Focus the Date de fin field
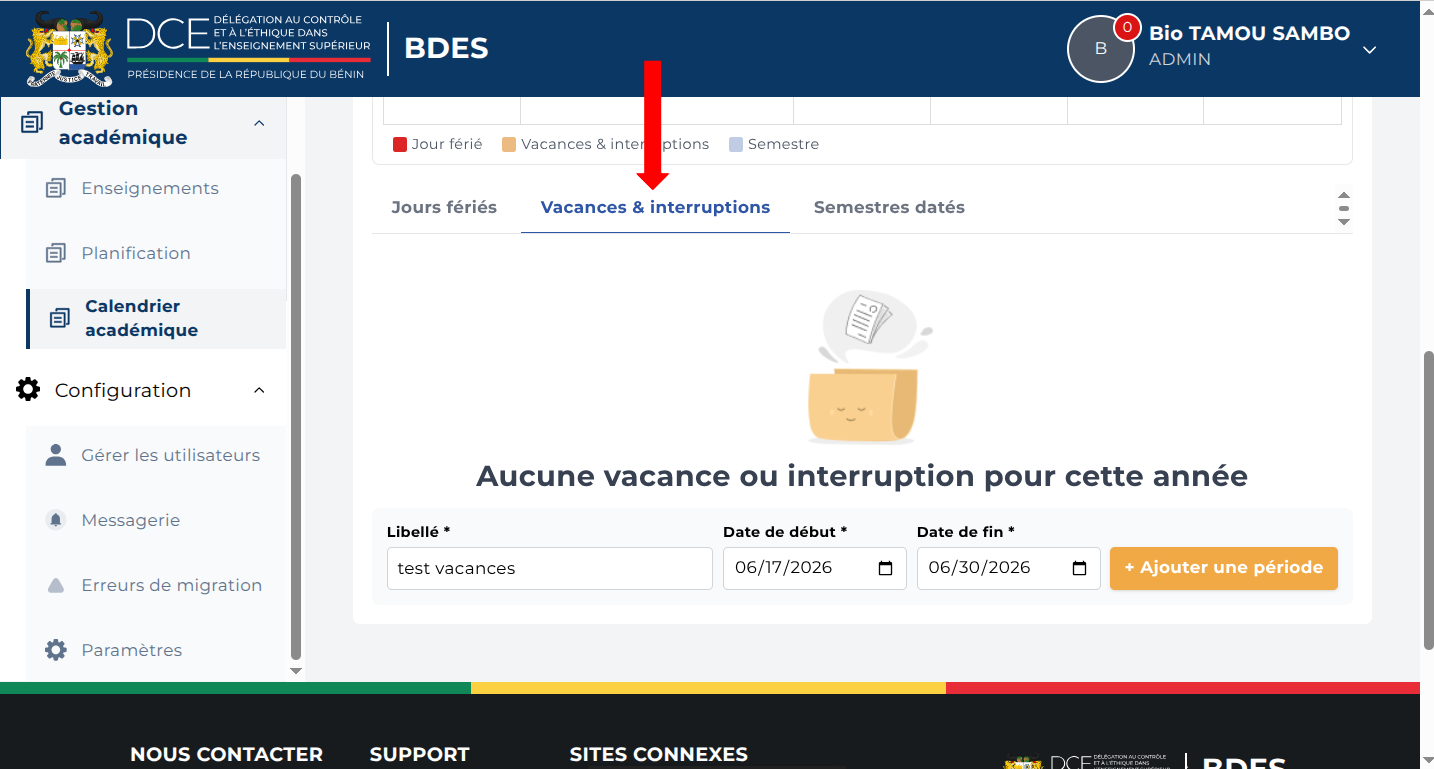Image resolution: width=1434 pixels, height=769 pixels. point(1009,568)
